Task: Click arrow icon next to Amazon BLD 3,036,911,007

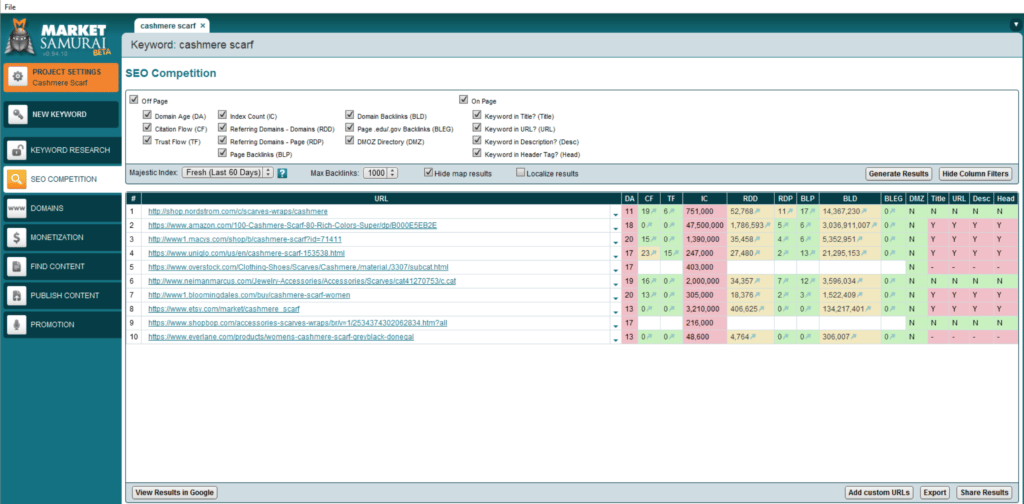Action: (x=874, y=226)
